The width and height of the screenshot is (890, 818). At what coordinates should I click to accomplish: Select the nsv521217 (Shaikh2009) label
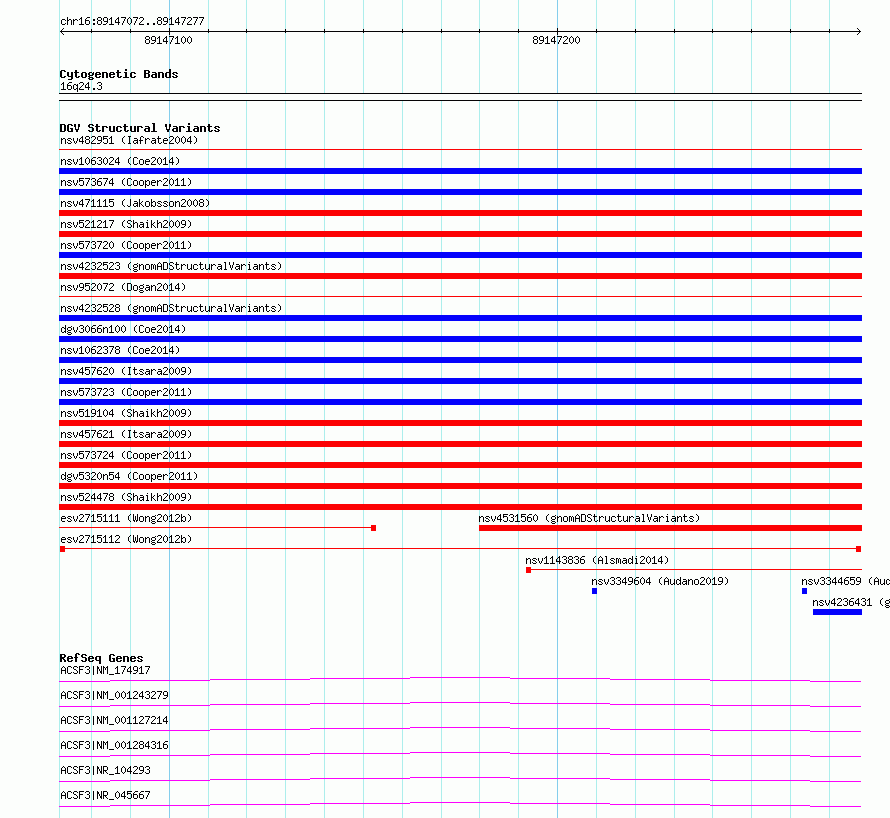click(126, 224)
